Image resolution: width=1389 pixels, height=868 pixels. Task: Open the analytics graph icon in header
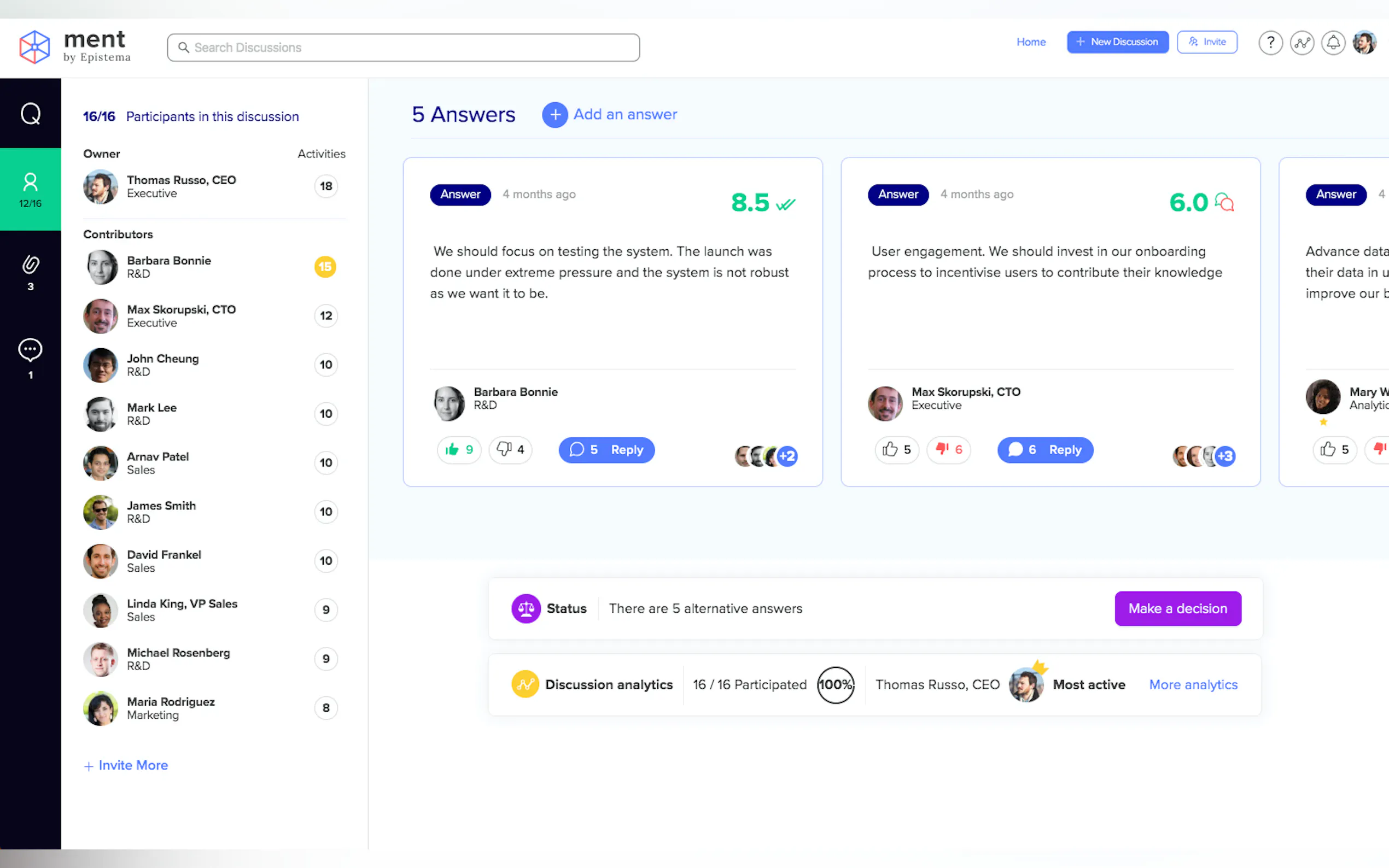click(x=1302, y=43)
